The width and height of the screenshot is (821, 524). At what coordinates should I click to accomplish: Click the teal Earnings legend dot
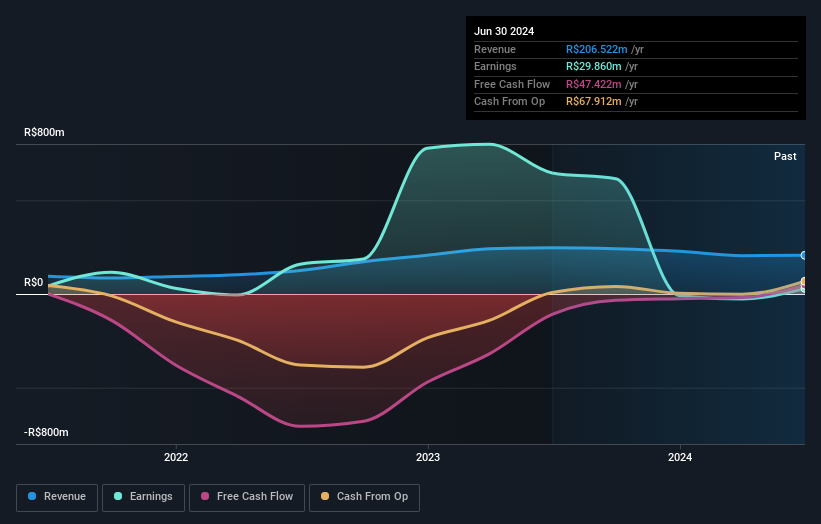(x=118, y=496)
